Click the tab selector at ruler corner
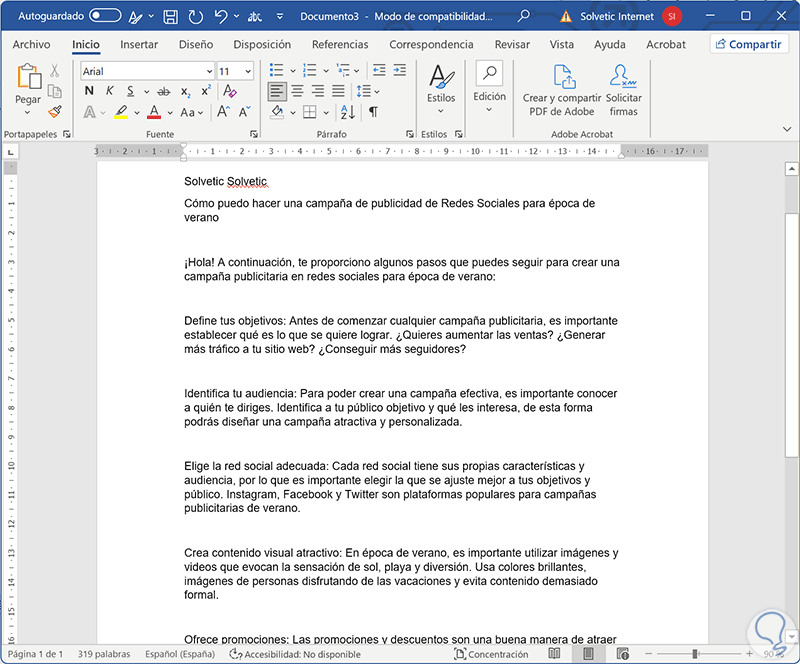 click(x=10, y=152)
